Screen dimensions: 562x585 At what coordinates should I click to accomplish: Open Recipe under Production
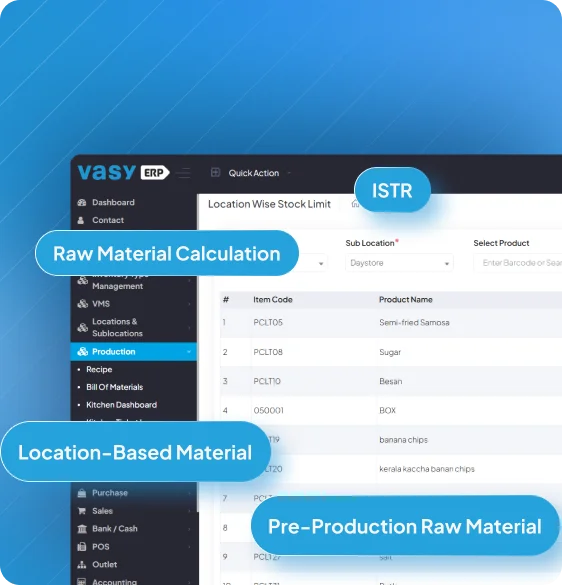pyautogui.click(x=99, y=369)
